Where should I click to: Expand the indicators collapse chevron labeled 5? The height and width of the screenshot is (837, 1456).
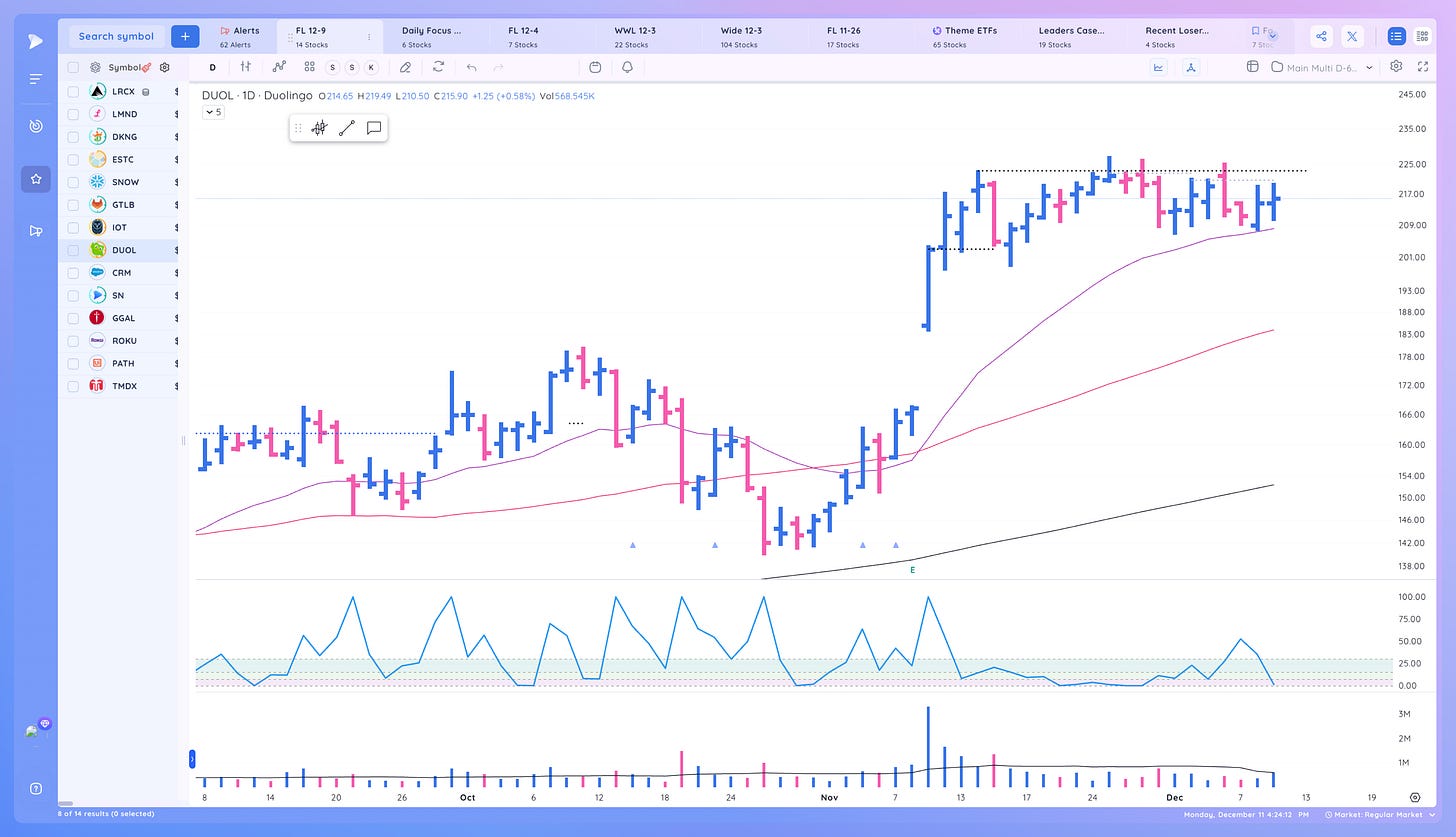(x=213, y=112)
